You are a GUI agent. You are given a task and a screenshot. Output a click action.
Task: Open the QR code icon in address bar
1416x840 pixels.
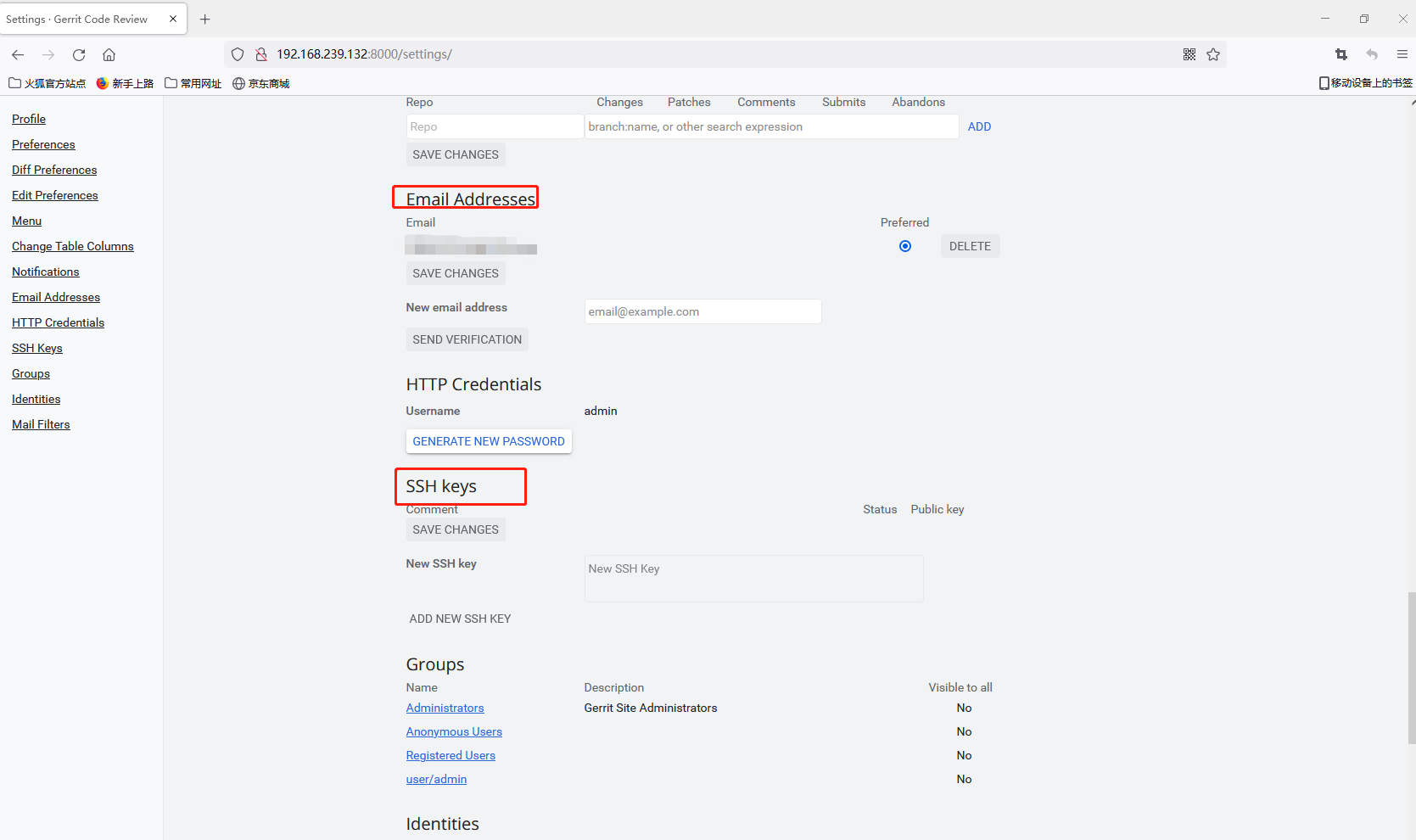coord(1189,54)
